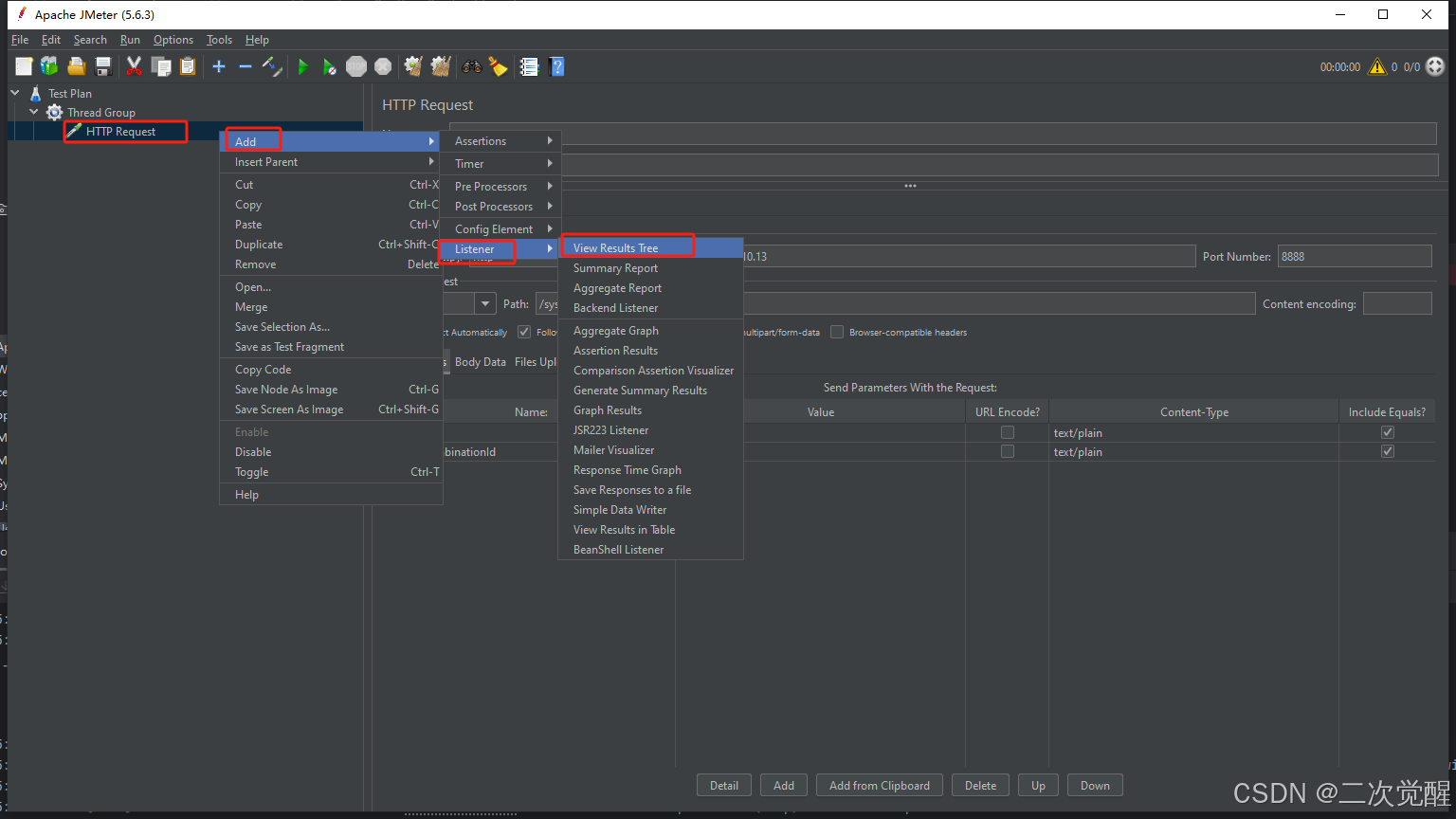Toggle Browser-compatible headers checkbox
Image resolution: width=1456 pixels, height=819 pixels.
(x=837, y=332)
